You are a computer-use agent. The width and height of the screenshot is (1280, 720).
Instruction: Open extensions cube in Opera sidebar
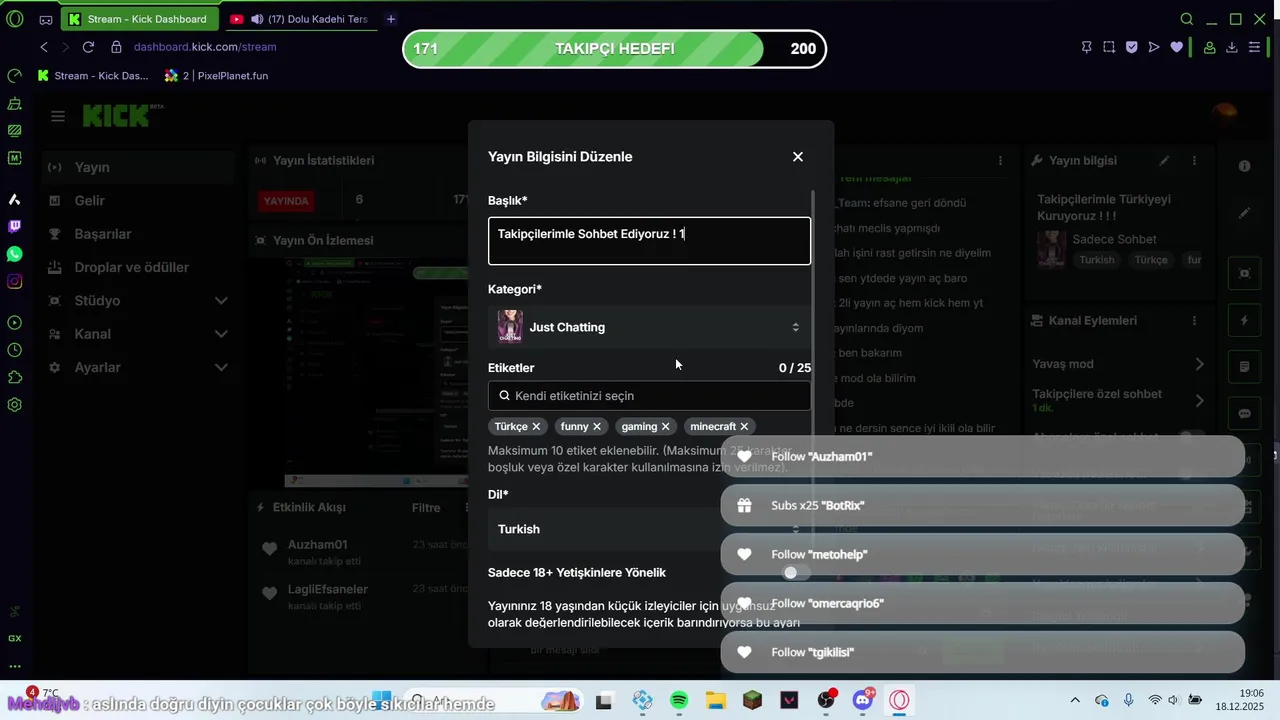point(14,377)
